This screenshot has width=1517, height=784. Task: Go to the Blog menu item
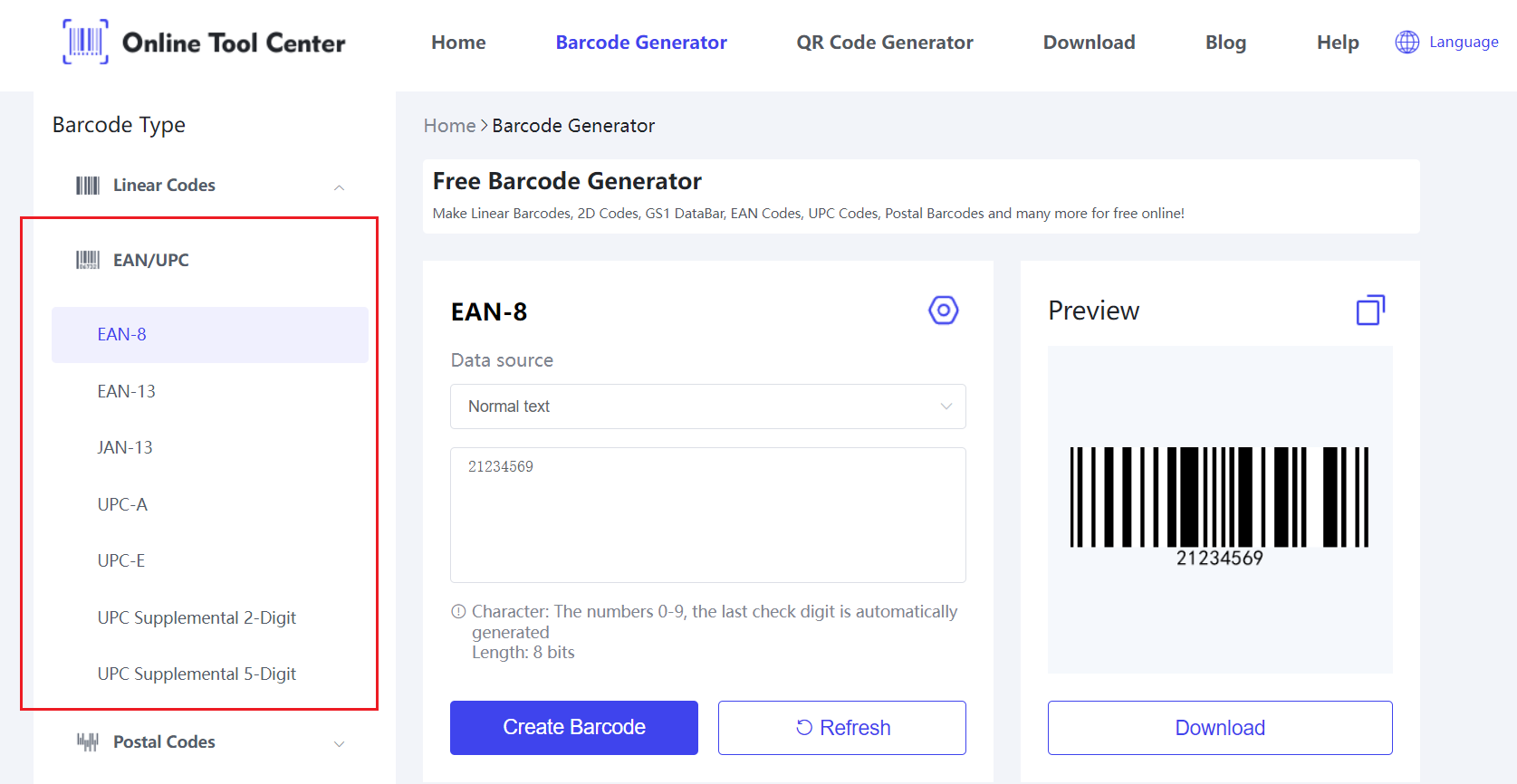tap(1225, 43)
